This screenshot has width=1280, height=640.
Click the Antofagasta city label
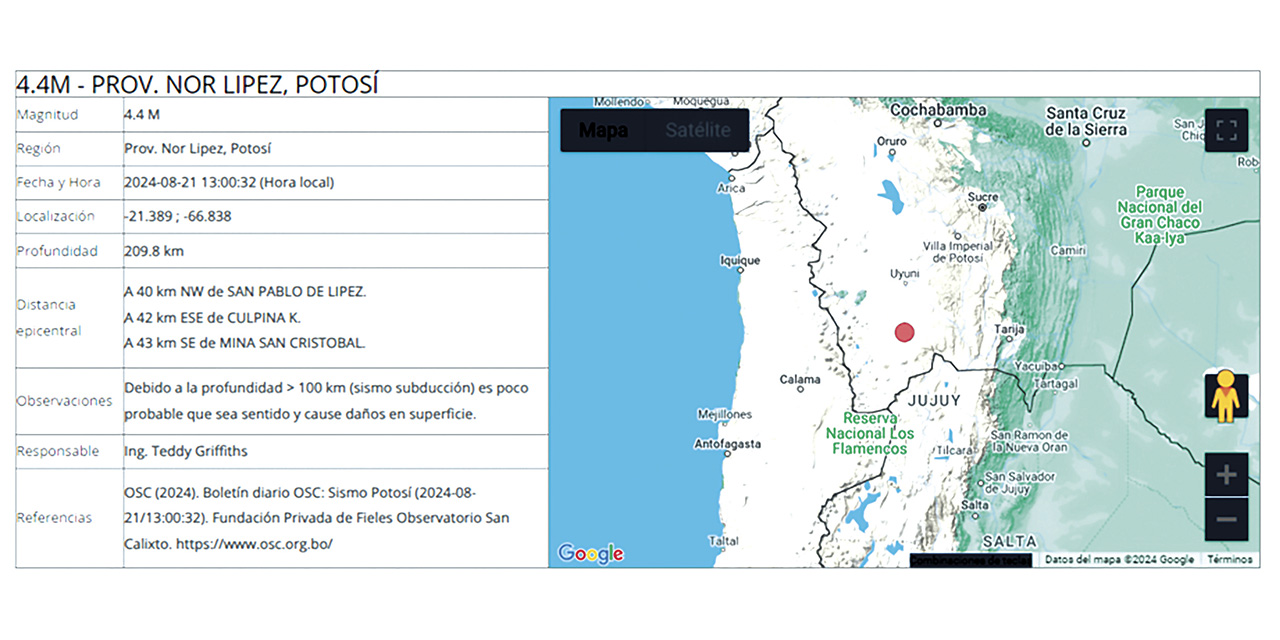click(727, 444)
